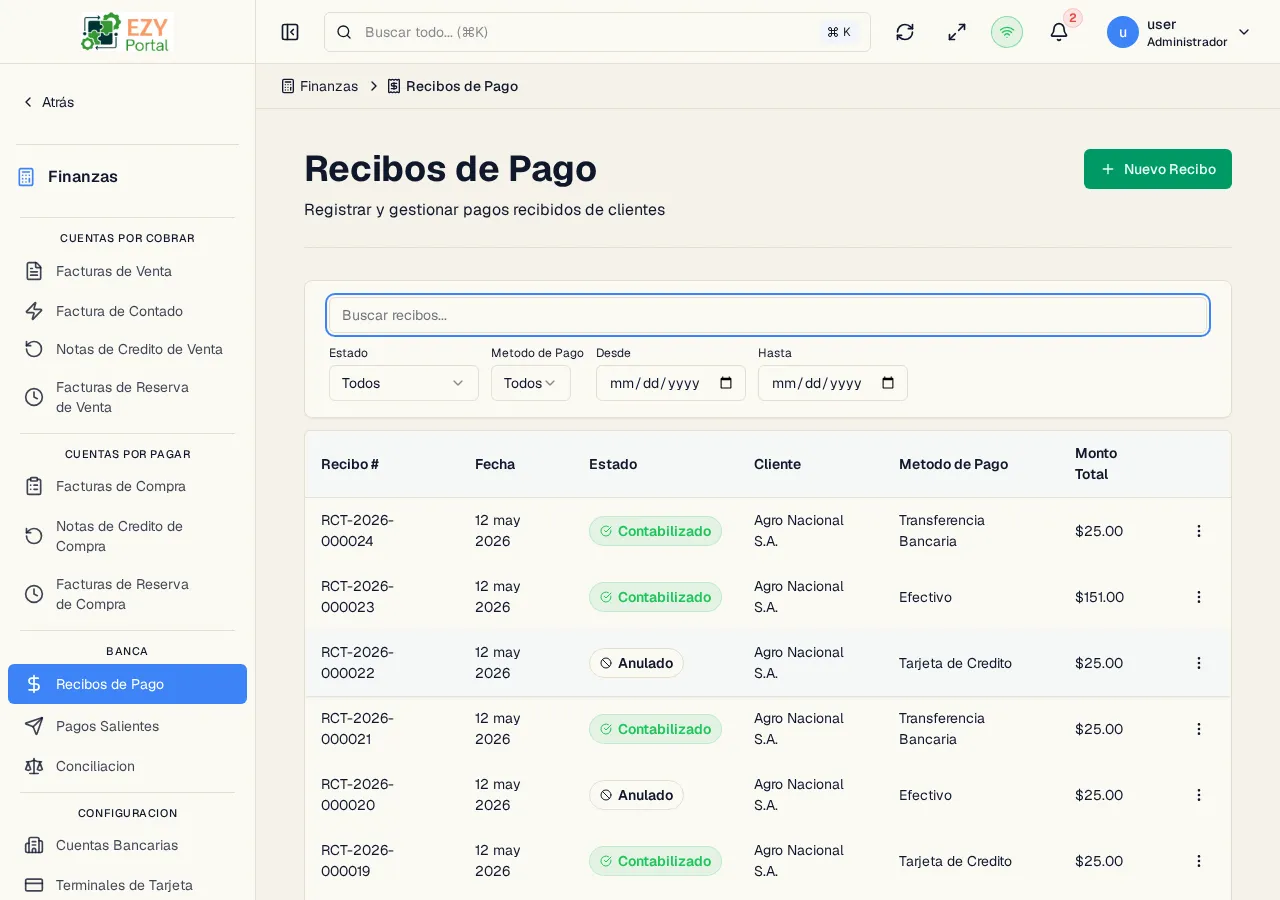Screen dimensions: 1280x900
Task: Open the Metodo de Pago dropdown
Action: (531, 383)
